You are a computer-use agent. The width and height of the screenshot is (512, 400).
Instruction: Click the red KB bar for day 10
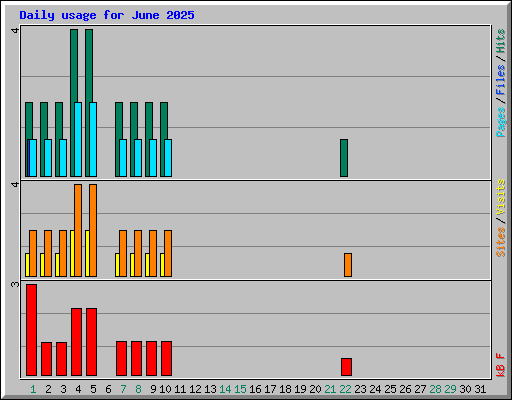coord(167,359)
